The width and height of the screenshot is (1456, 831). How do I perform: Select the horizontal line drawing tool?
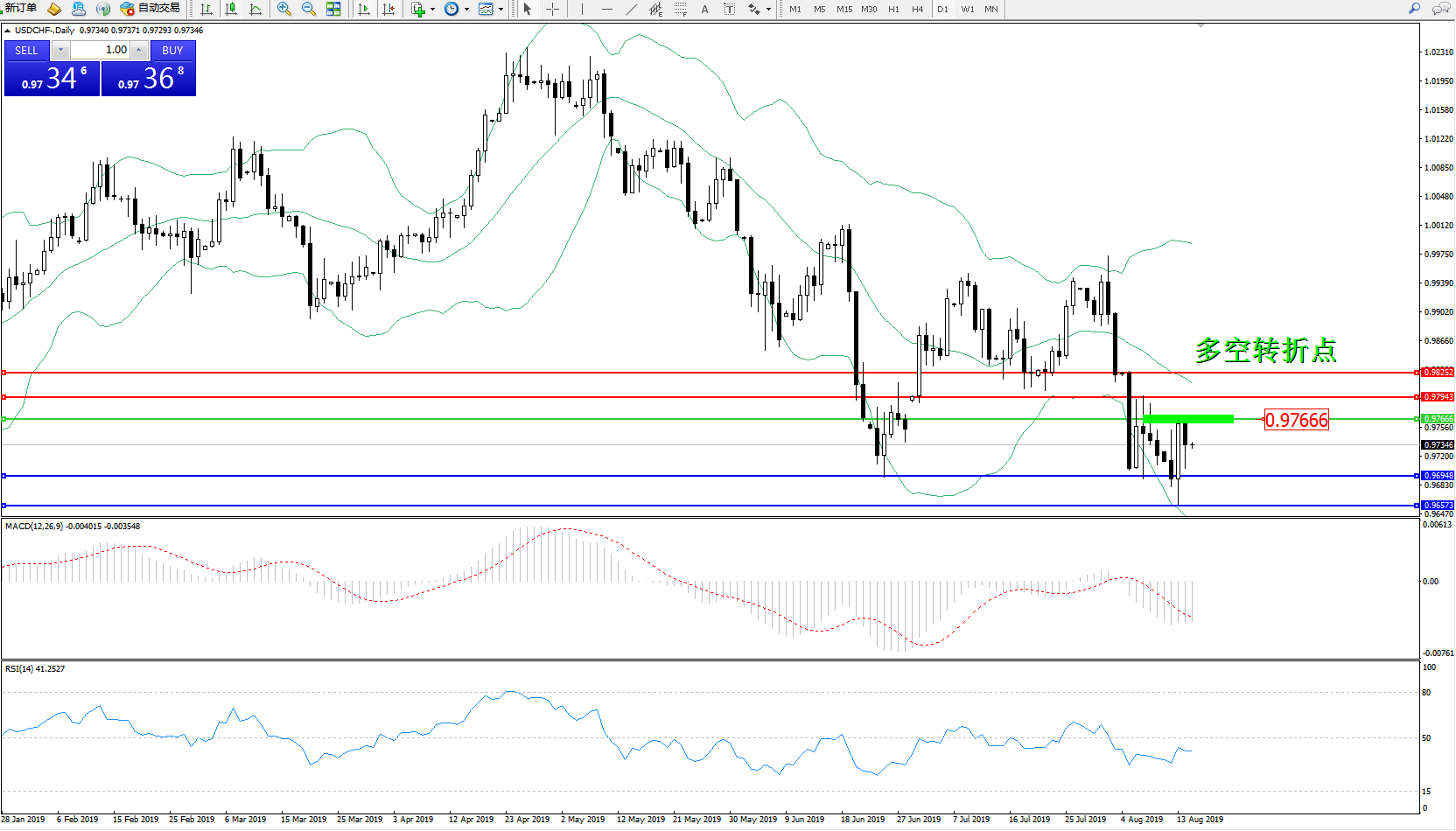[607, 9]
